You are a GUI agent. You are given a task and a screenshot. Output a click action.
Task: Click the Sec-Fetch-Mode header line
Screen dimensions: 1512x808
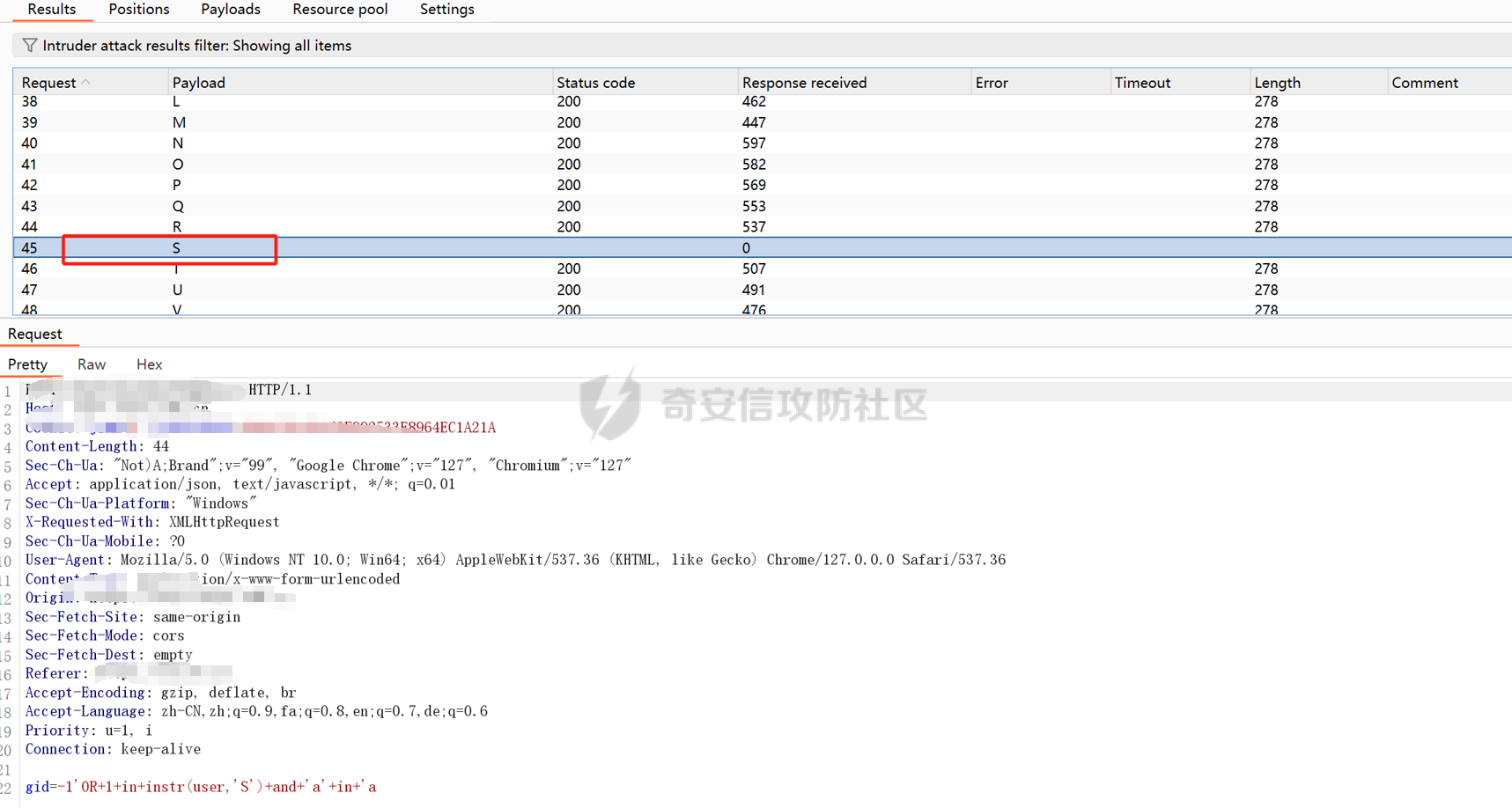point(105,635)
